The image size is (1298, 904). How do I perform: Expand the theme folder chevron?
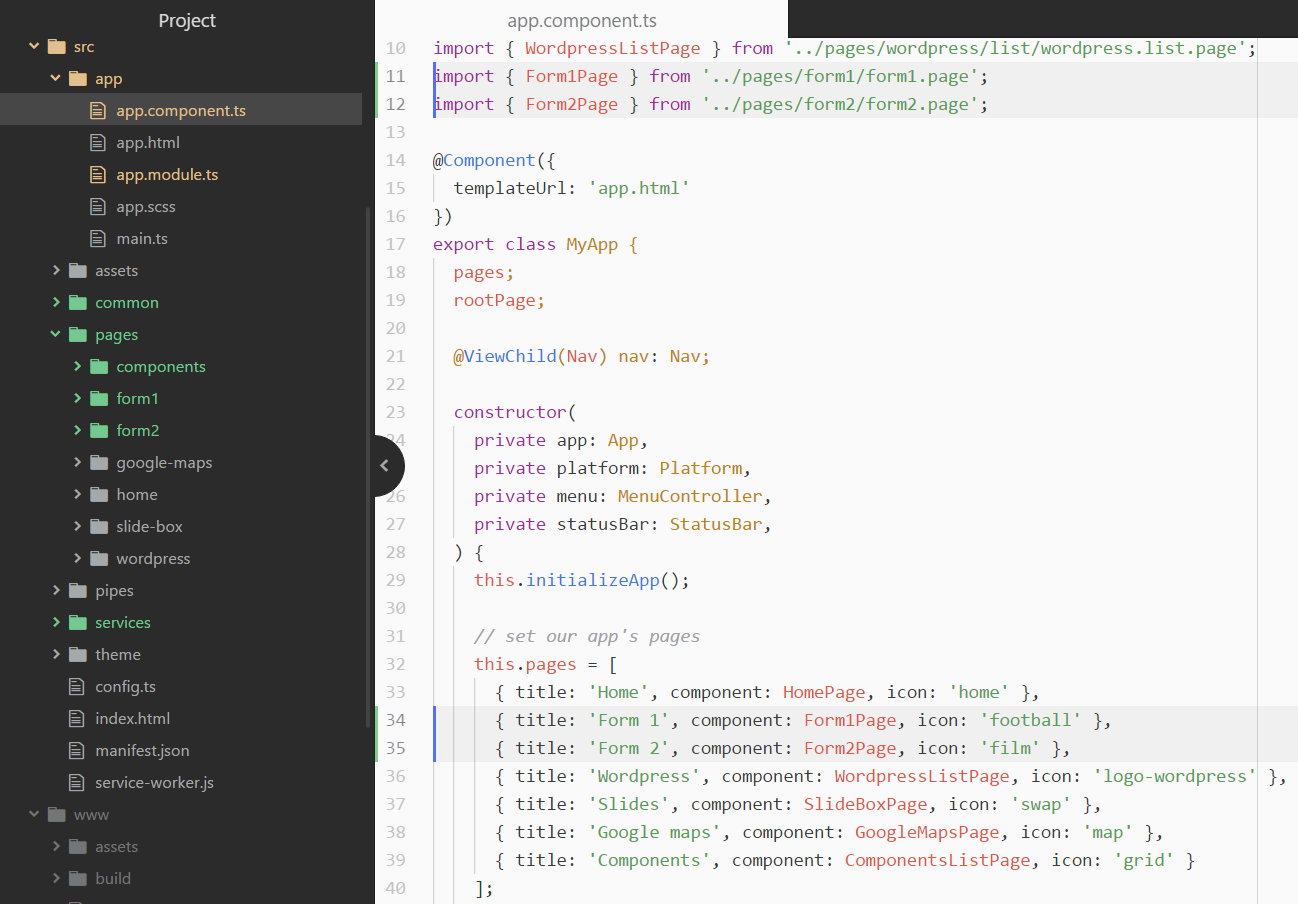(x=56, y=654)
